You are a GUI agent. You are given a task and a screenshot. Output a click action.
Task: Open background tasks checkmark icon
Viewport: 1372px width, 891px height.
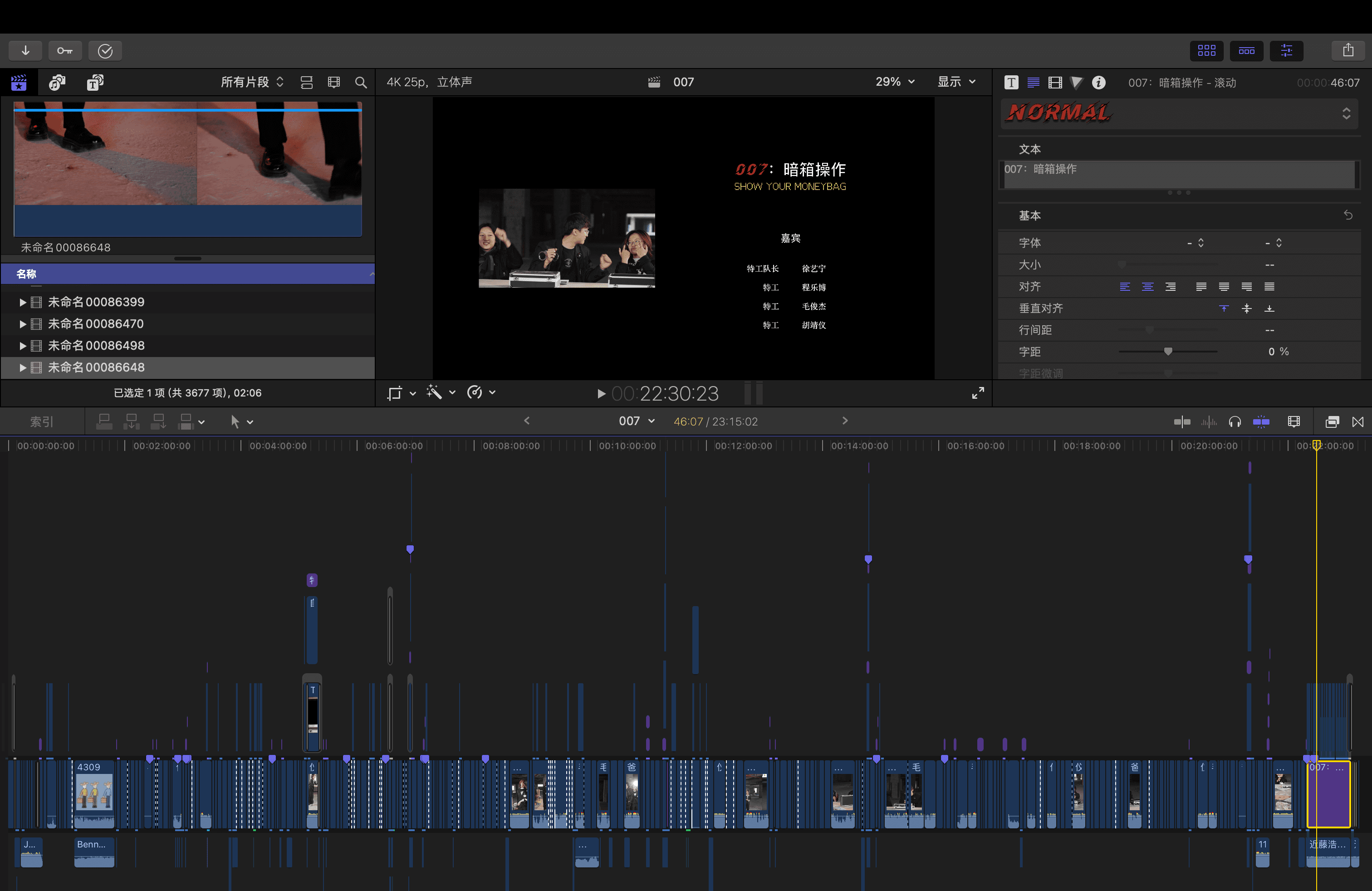click(105, 51)
